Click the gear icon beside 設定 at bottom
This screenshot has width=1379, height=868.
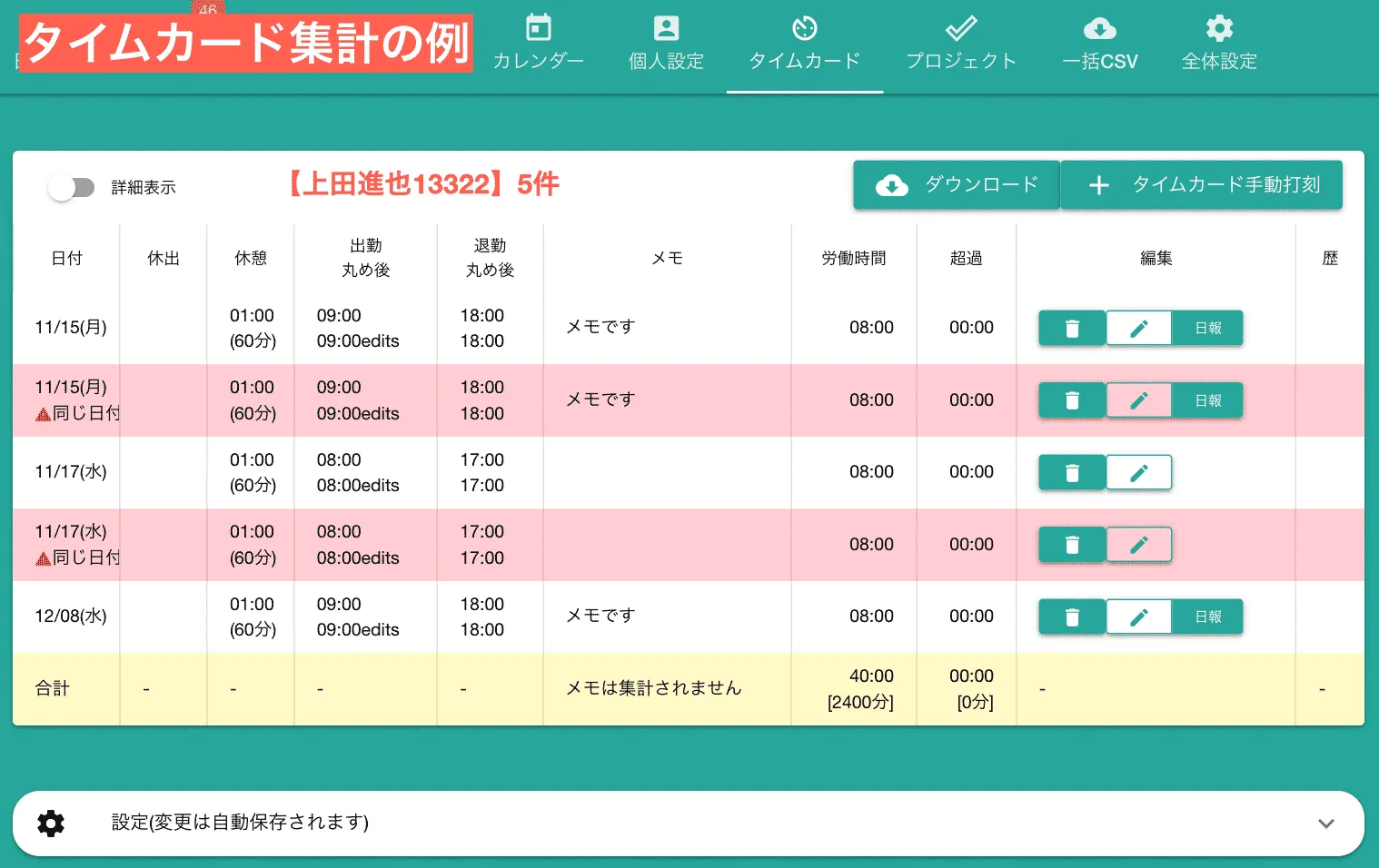click(x=50, y=823)
